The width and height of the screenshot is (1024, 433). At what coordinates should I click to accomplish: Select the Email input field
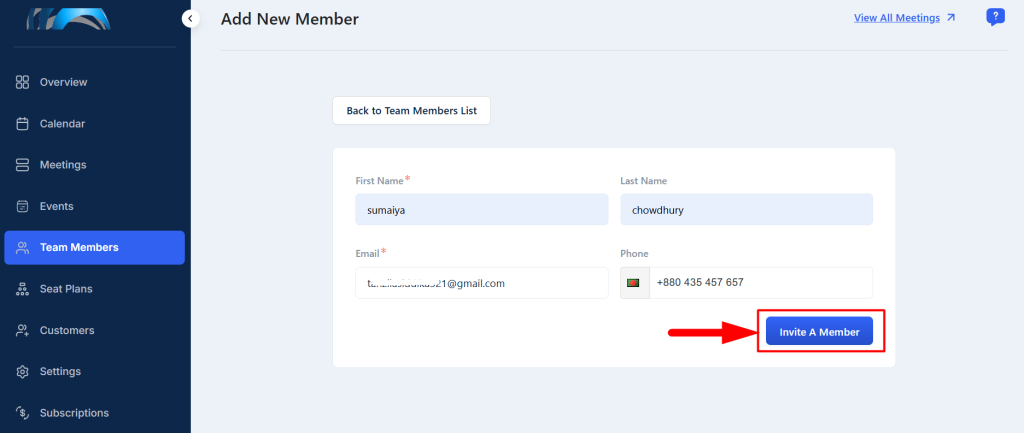click(481, 283)
